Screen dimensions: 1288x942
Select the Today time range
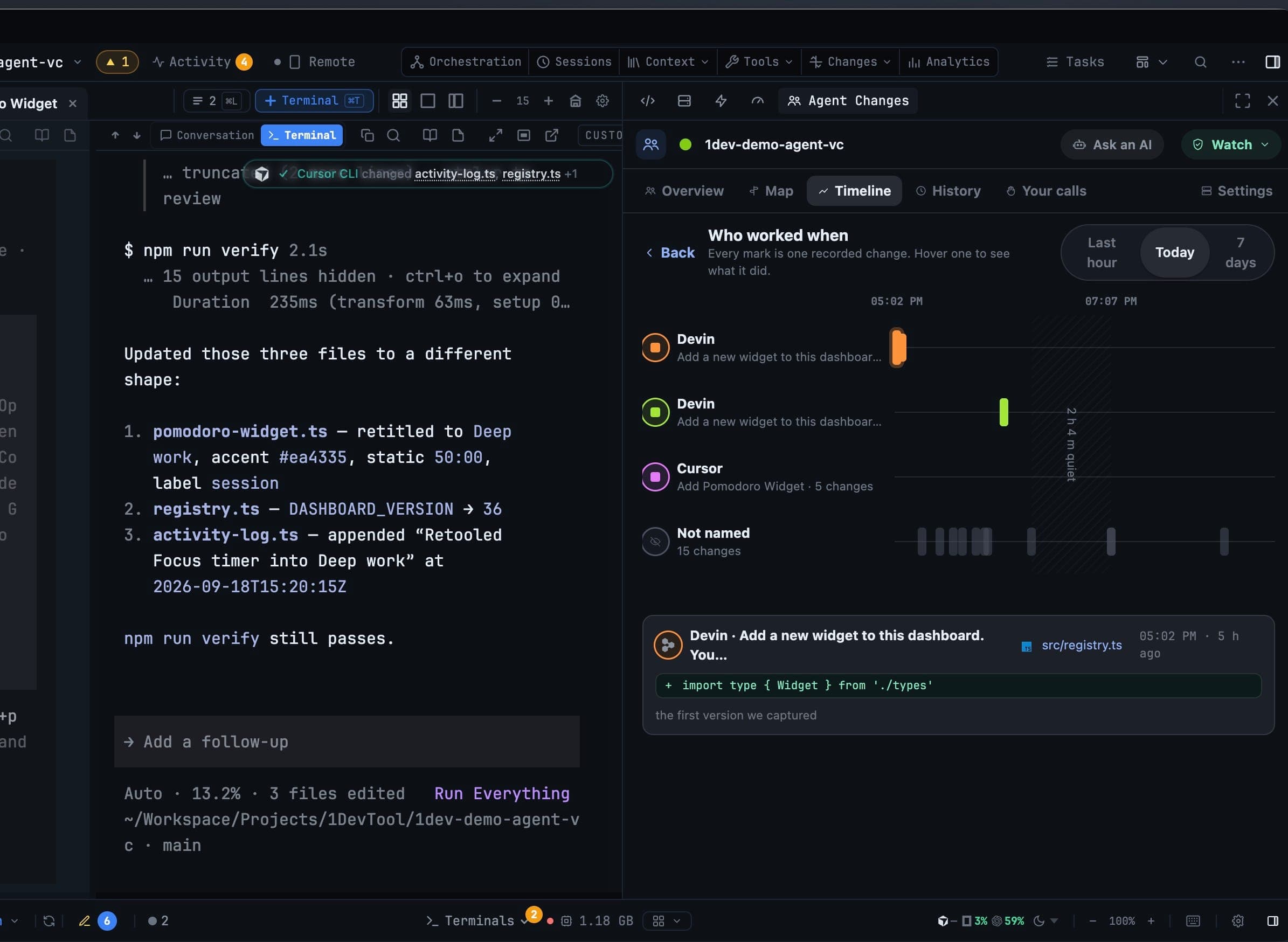point(1174,253)
